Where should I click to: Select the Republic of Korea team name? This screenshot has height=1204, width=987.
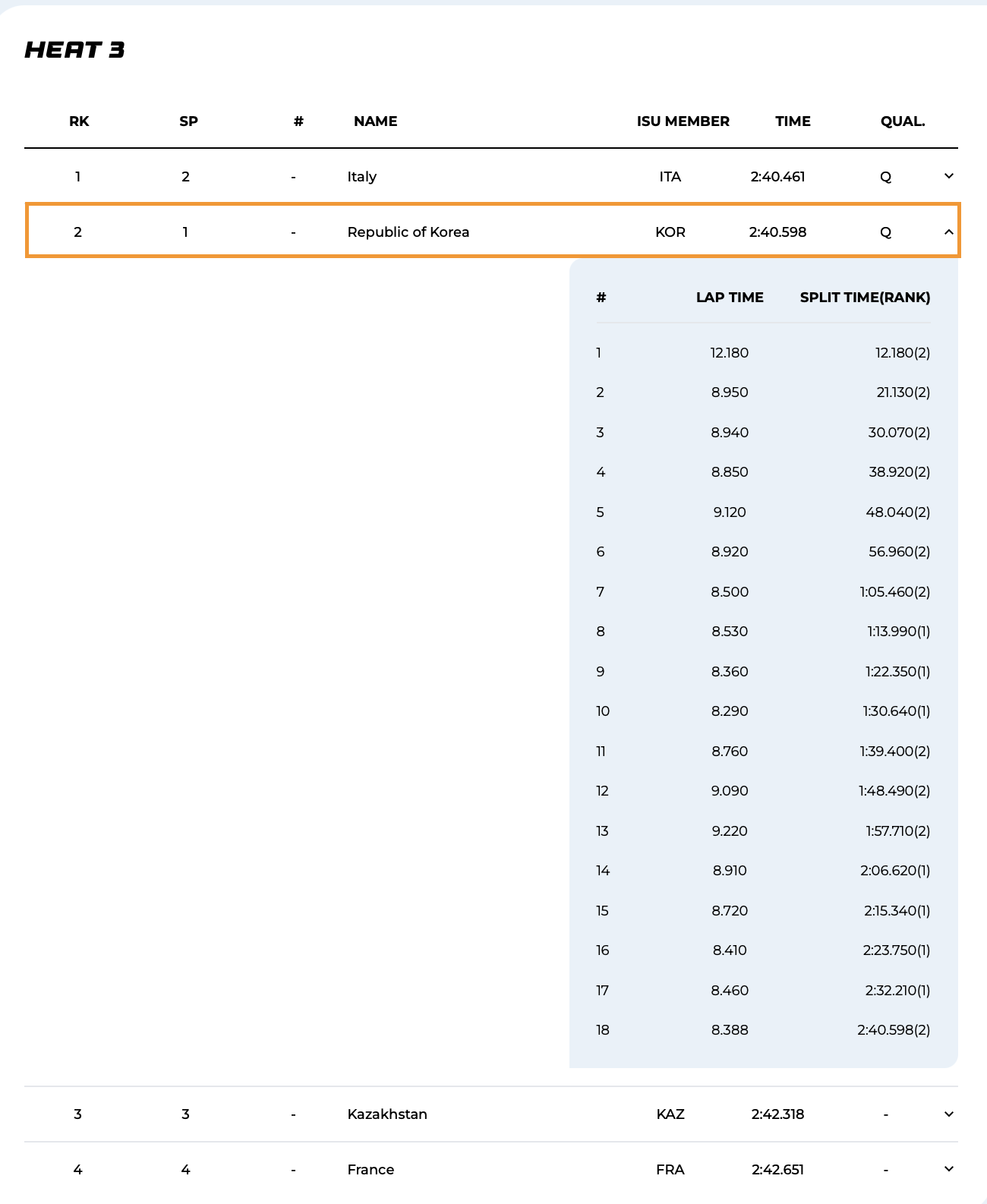click(408, 232)
